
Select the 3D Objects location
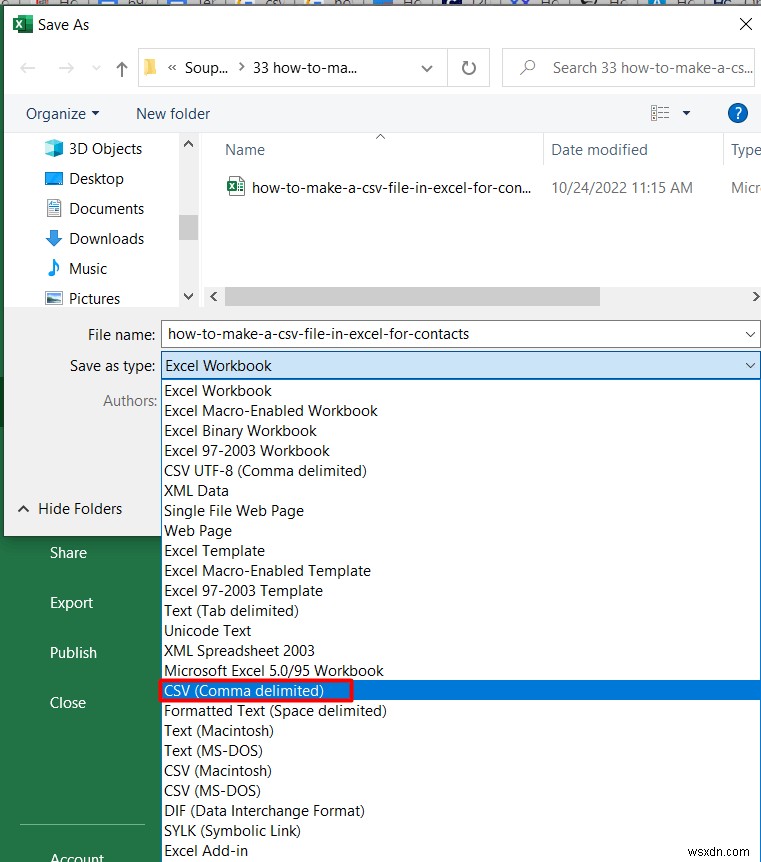[x=106, y=148]
